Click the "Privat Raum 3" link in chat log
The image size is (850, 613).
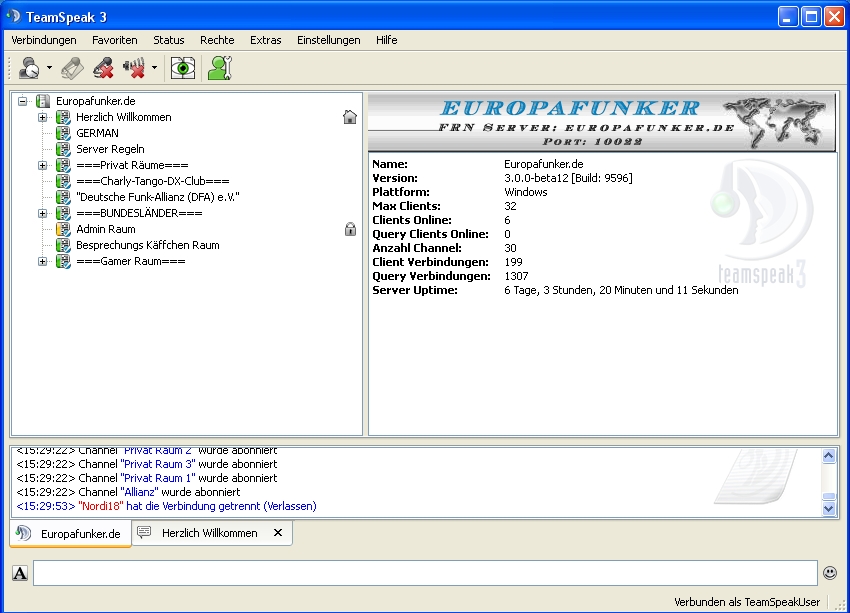(158, 464)
